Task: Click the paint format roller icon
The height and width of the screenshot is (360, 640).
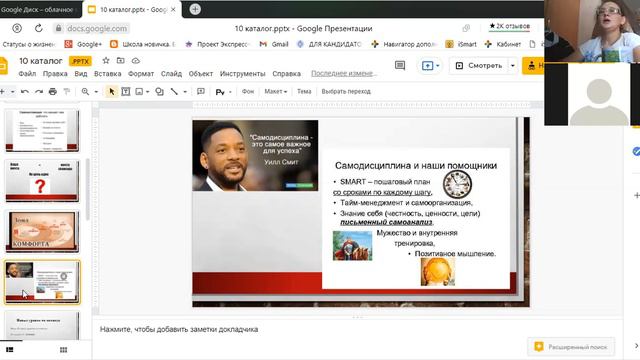Action: (x=67, y=91)
